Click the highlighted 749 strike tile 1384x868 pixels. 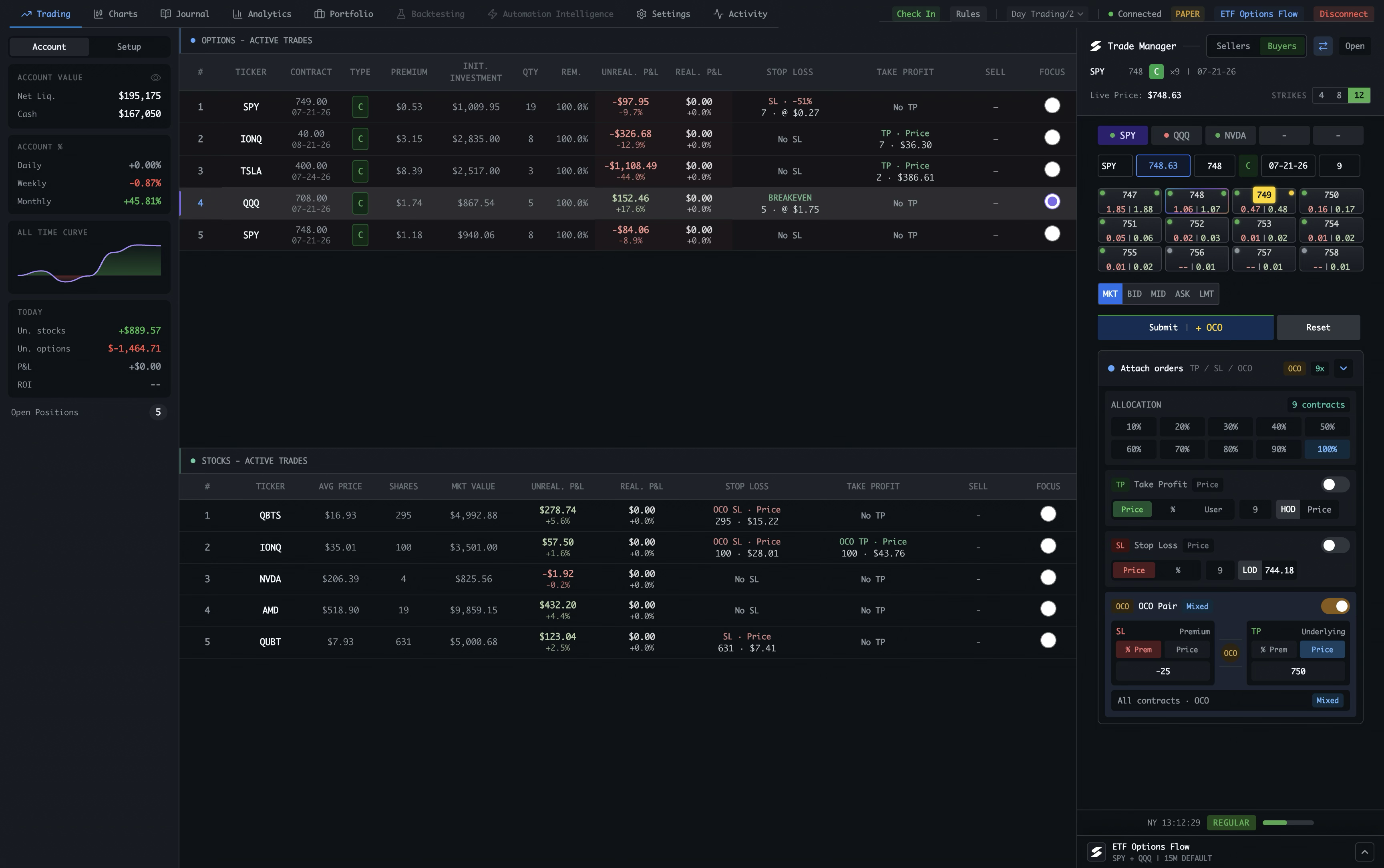(x=1263, y=201)
